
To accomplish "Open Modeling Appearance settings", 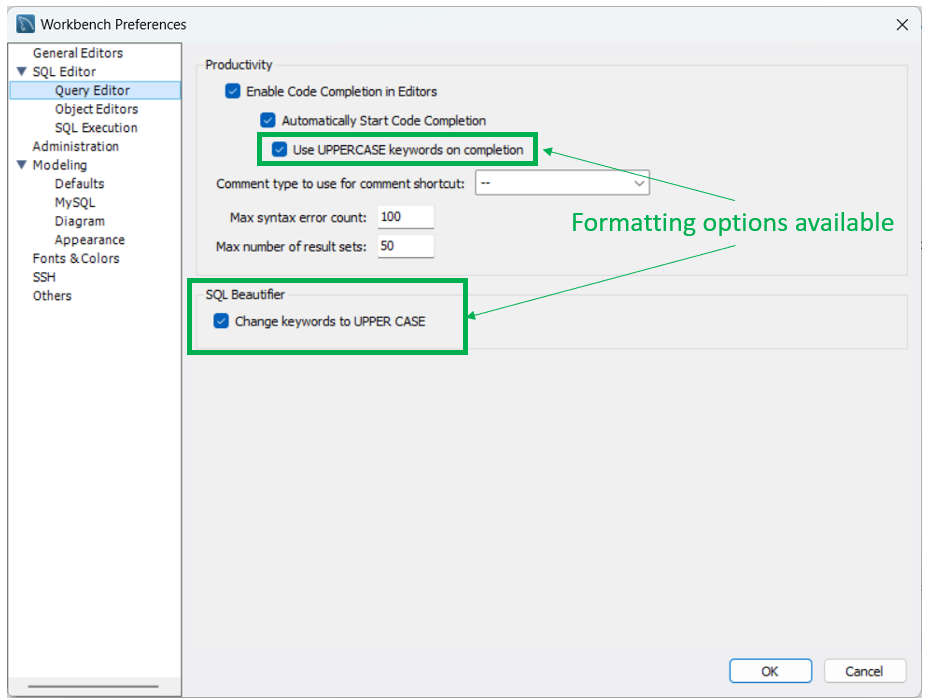I will click(90, 240).
